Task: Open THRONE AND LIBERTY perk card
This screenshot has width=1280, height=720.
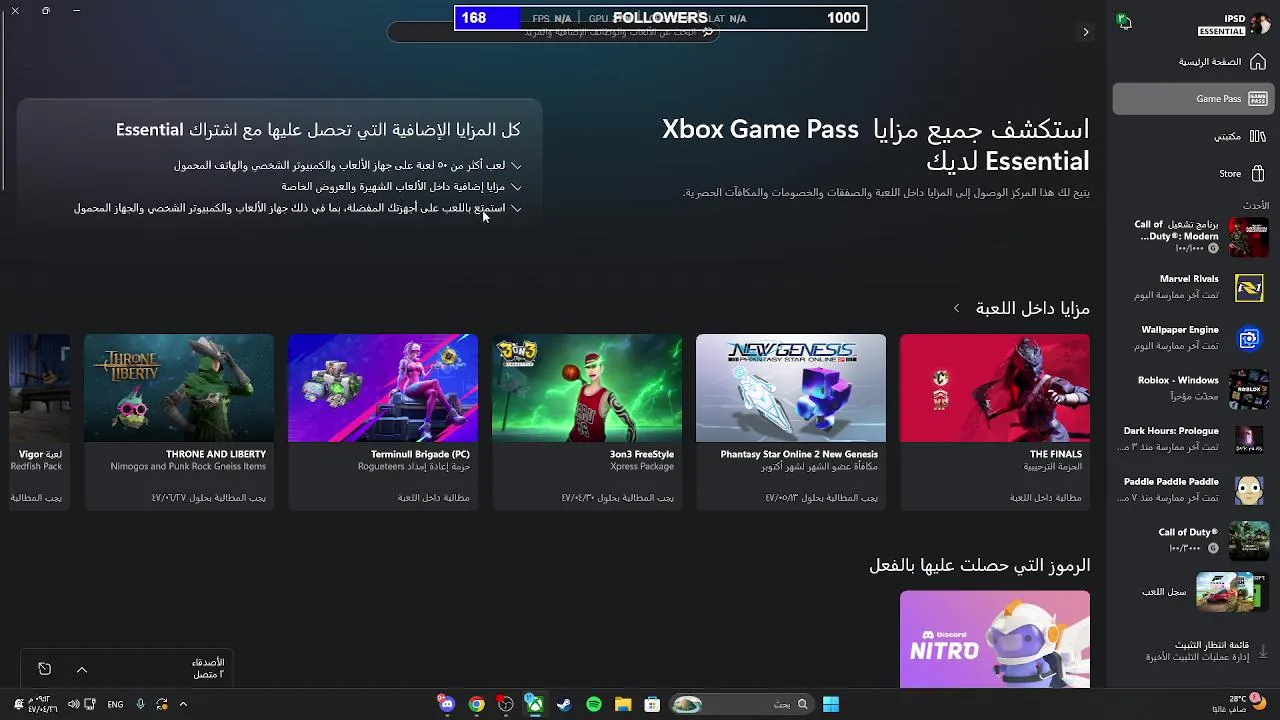Action: pyautogui.click(x=179, y=422)
